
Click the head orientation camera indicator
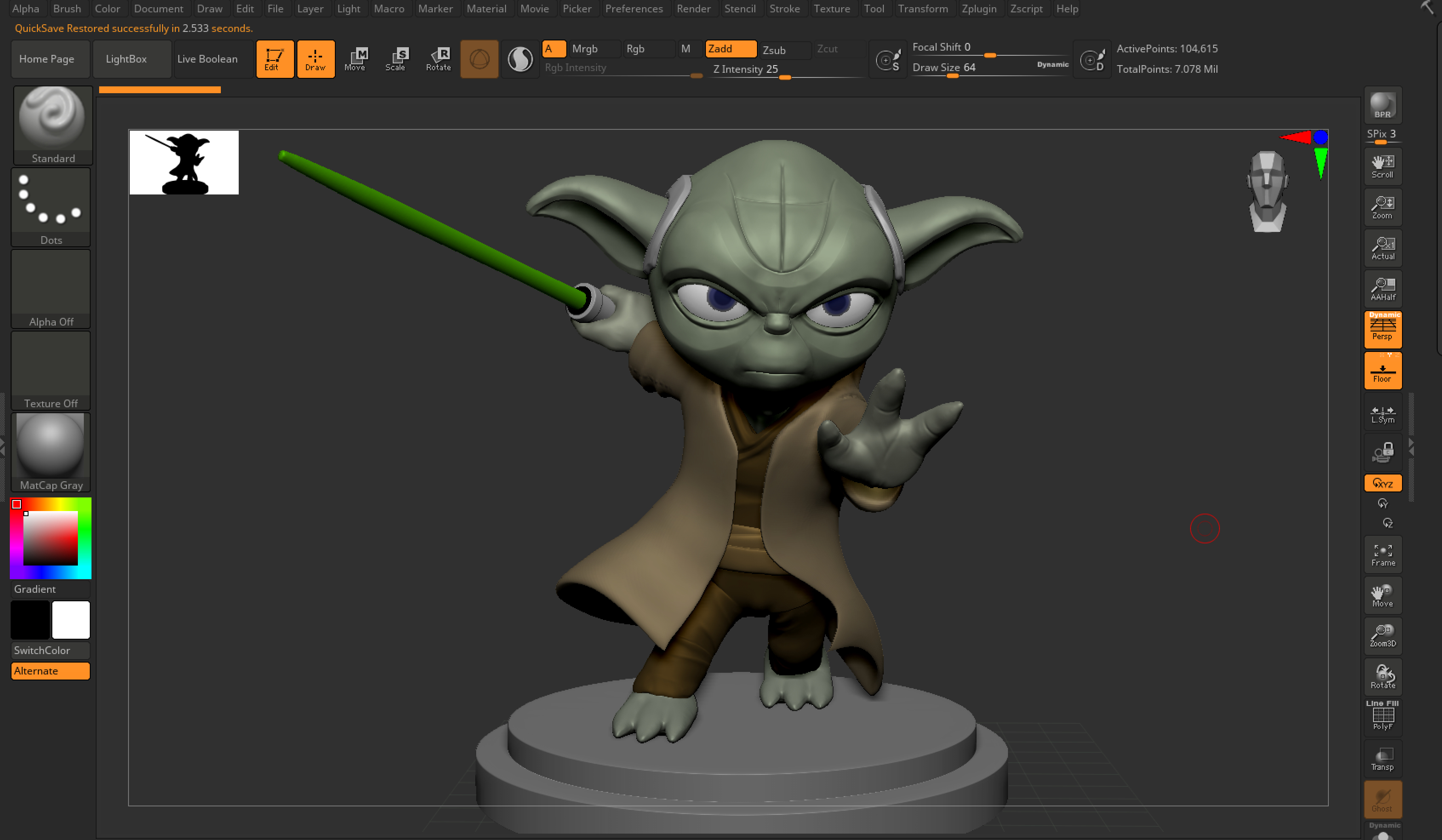pos(1268,191)
